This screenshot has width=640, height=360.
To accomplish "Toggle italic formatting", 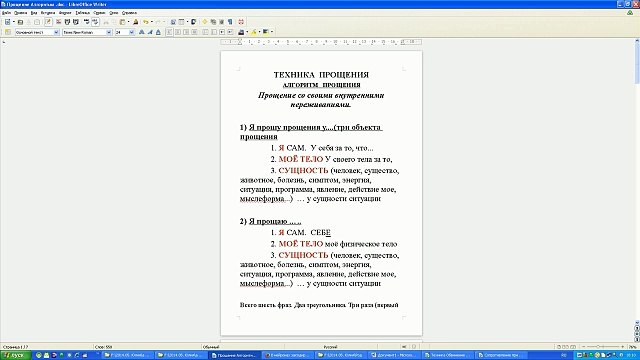I will 150,32.
